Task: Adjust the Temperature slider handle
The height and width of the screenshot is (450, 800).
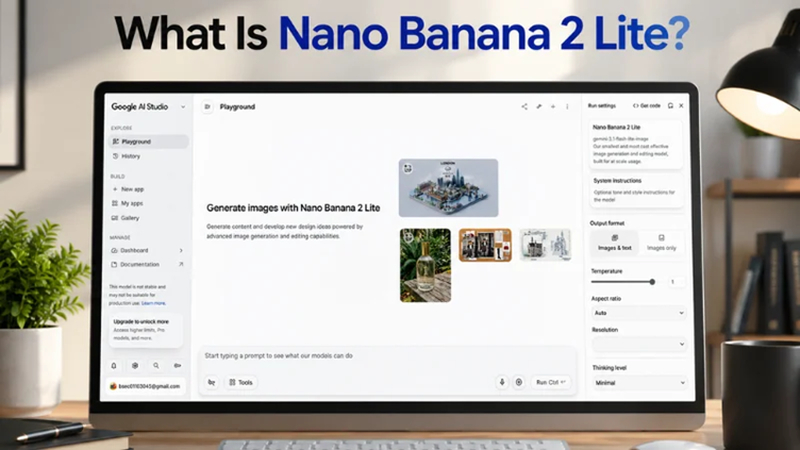Action: click(x=652, y=282)
